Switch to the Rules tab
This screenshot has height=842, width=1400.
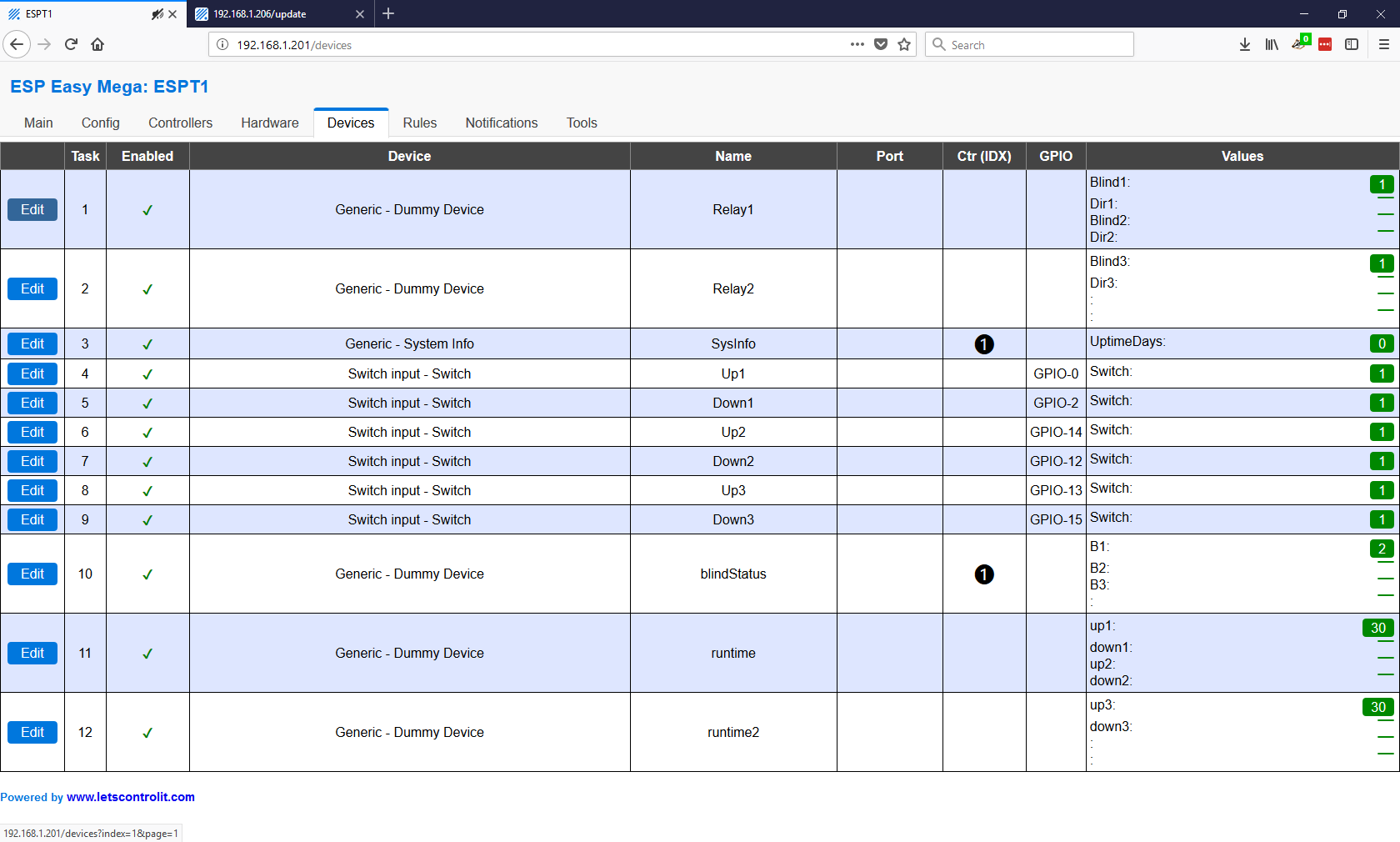(x=420, y=123)
